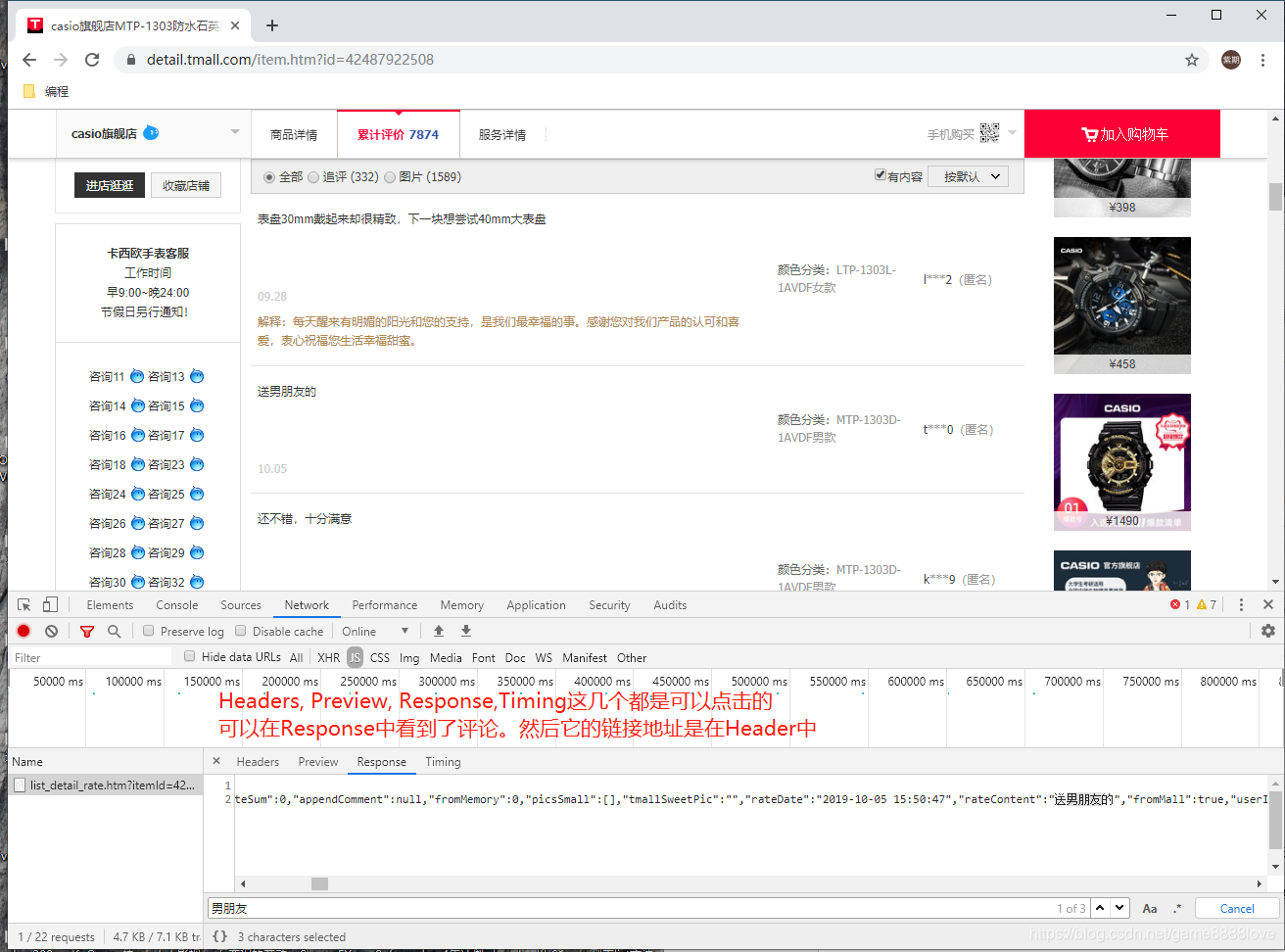The height and width of the screenshot is (952, 1285).
Task: Open the Performance DevTools tab
Action: (385, 605)
